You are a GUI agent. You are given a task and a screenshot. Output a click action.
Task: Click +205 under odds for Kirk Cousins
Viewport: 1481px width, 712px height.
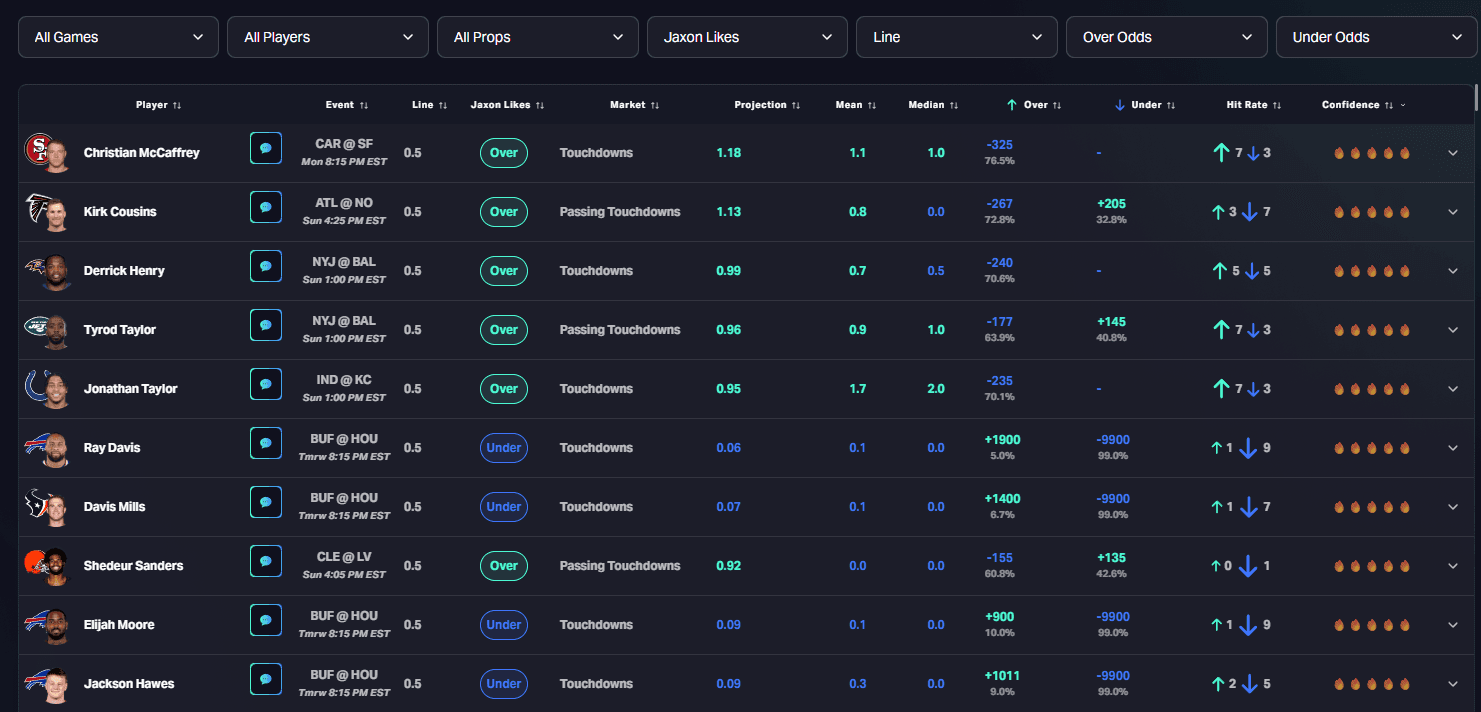[1111, 204]
